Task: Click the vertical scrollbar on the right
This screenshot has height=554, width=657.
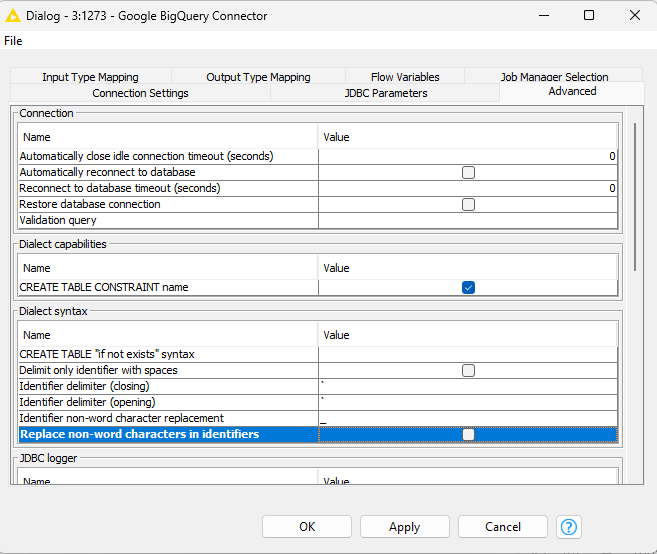Action: point(635,195)
